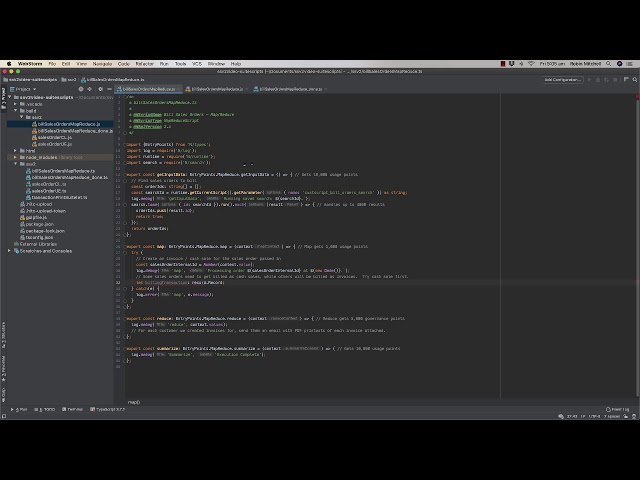The width and height of the screenshot is (640, 480).
Task: Click the UTF-8 encoding status item
Action: click(x=594, y=416)
